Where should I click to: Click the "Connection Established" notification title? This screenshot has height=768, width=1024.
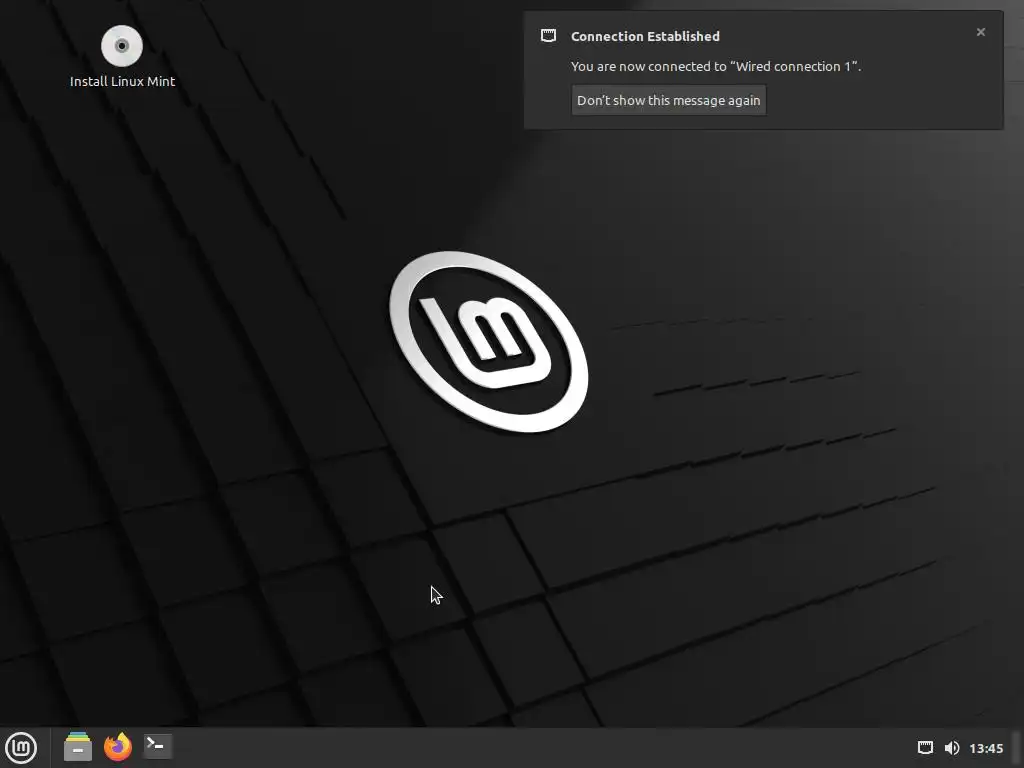tap(645, 37)
